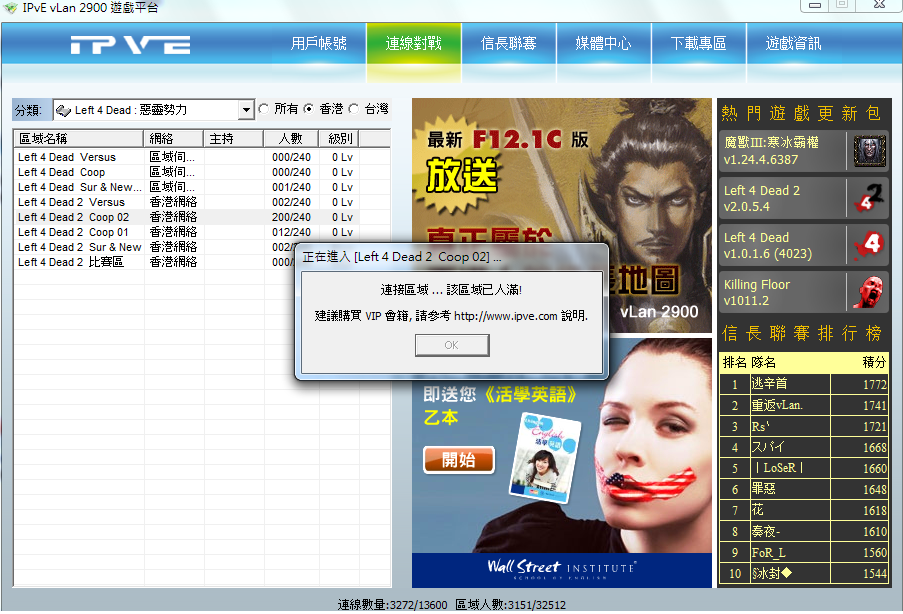This screenshot has width=903, height=614.
Task: Sort by 網絡 column header
Action: click(x=173, y=139)
